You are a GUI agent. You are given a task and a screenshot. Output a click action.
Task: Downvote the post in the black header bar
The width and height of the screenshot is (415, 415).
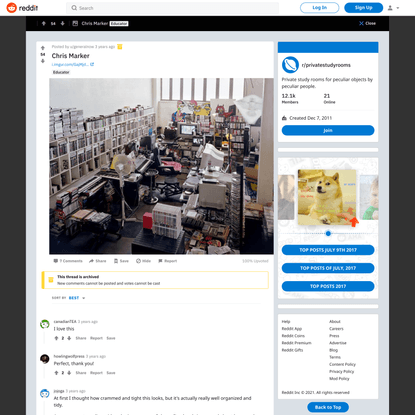[x=62, y=23]
